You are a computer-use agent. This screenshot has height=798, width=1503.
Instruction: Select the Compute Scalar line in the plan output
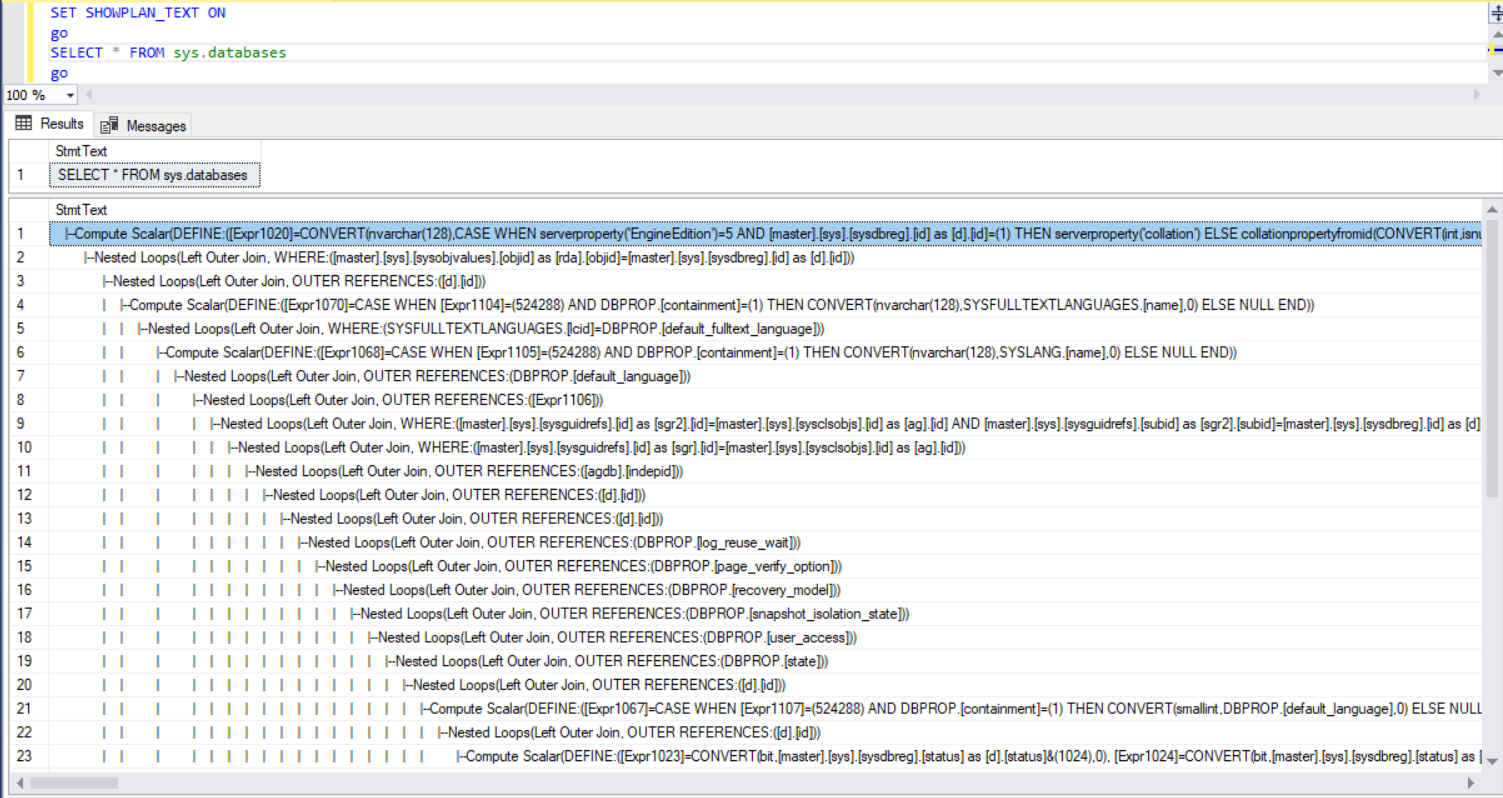click(400, 233)
